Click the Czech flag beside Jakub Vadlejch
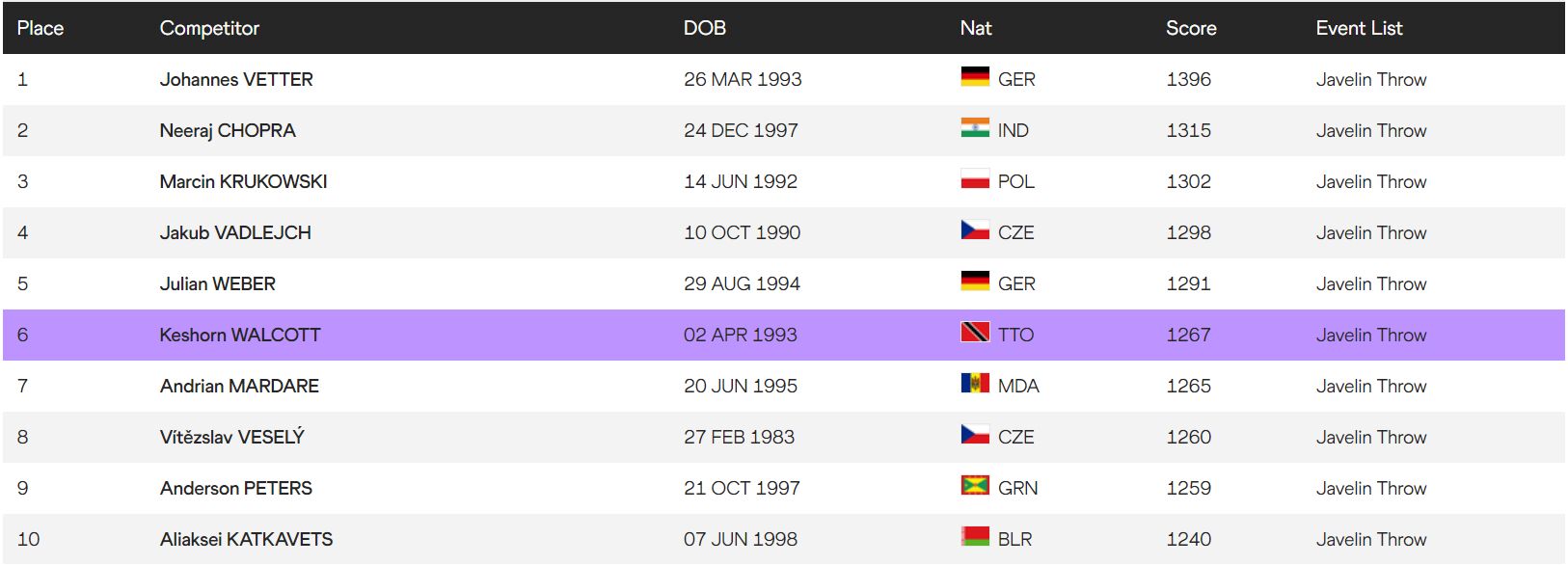Screen dimensions: 1568x565 point(975,230)
